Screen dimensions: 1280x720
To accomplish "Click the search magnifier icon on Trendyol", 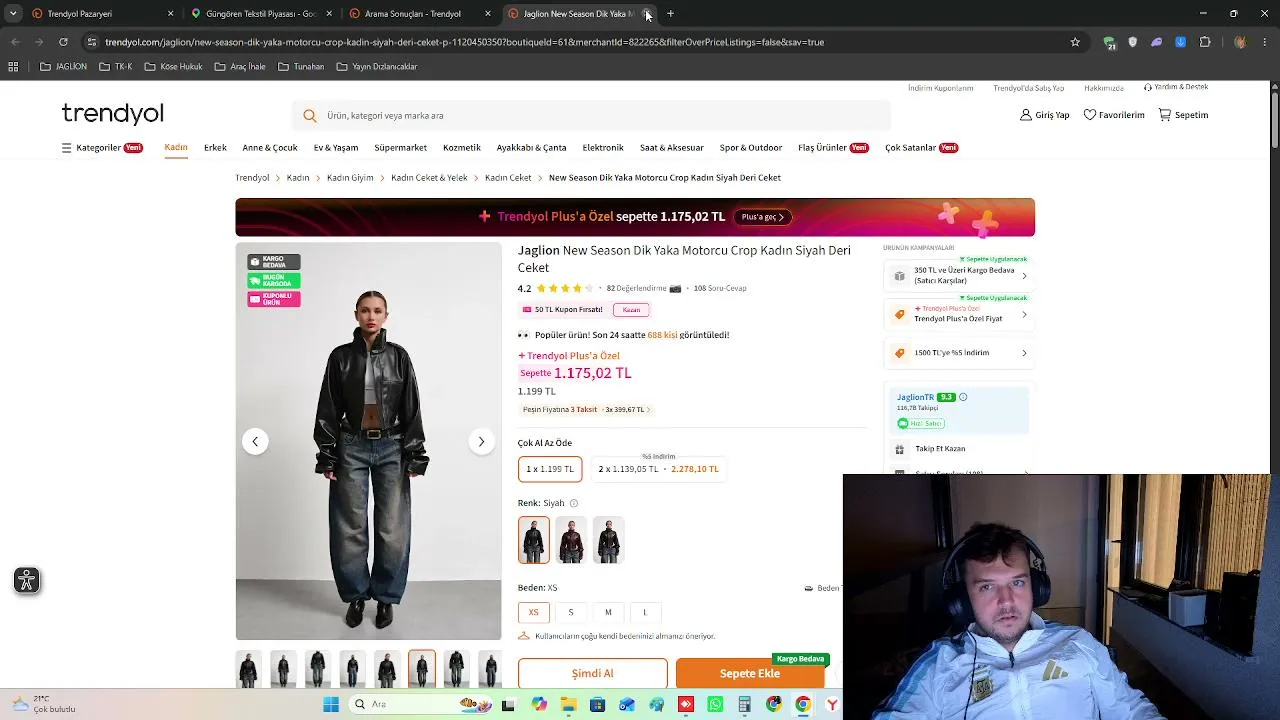I will click(x=310, y=116).
